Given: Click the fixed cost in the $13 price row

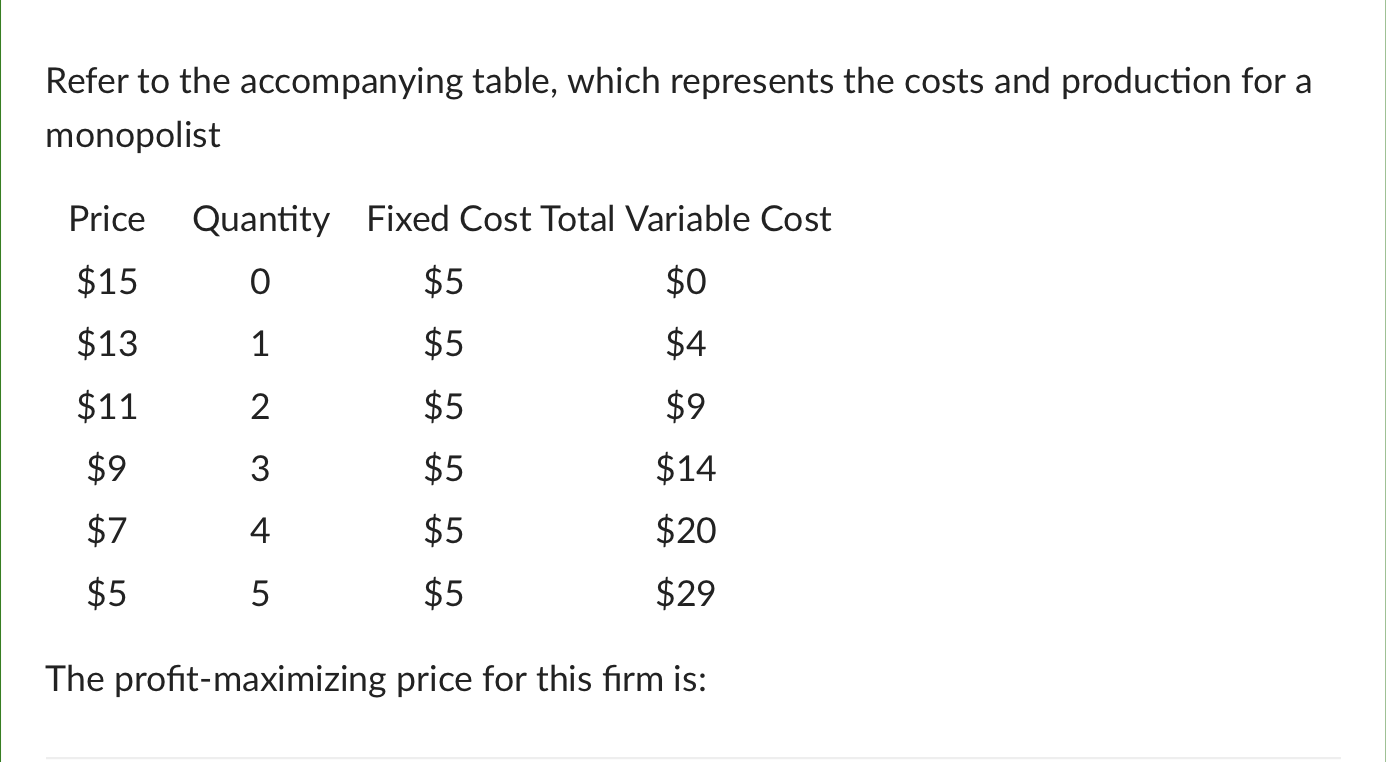Looking at the screenshot, I should 444,345.
